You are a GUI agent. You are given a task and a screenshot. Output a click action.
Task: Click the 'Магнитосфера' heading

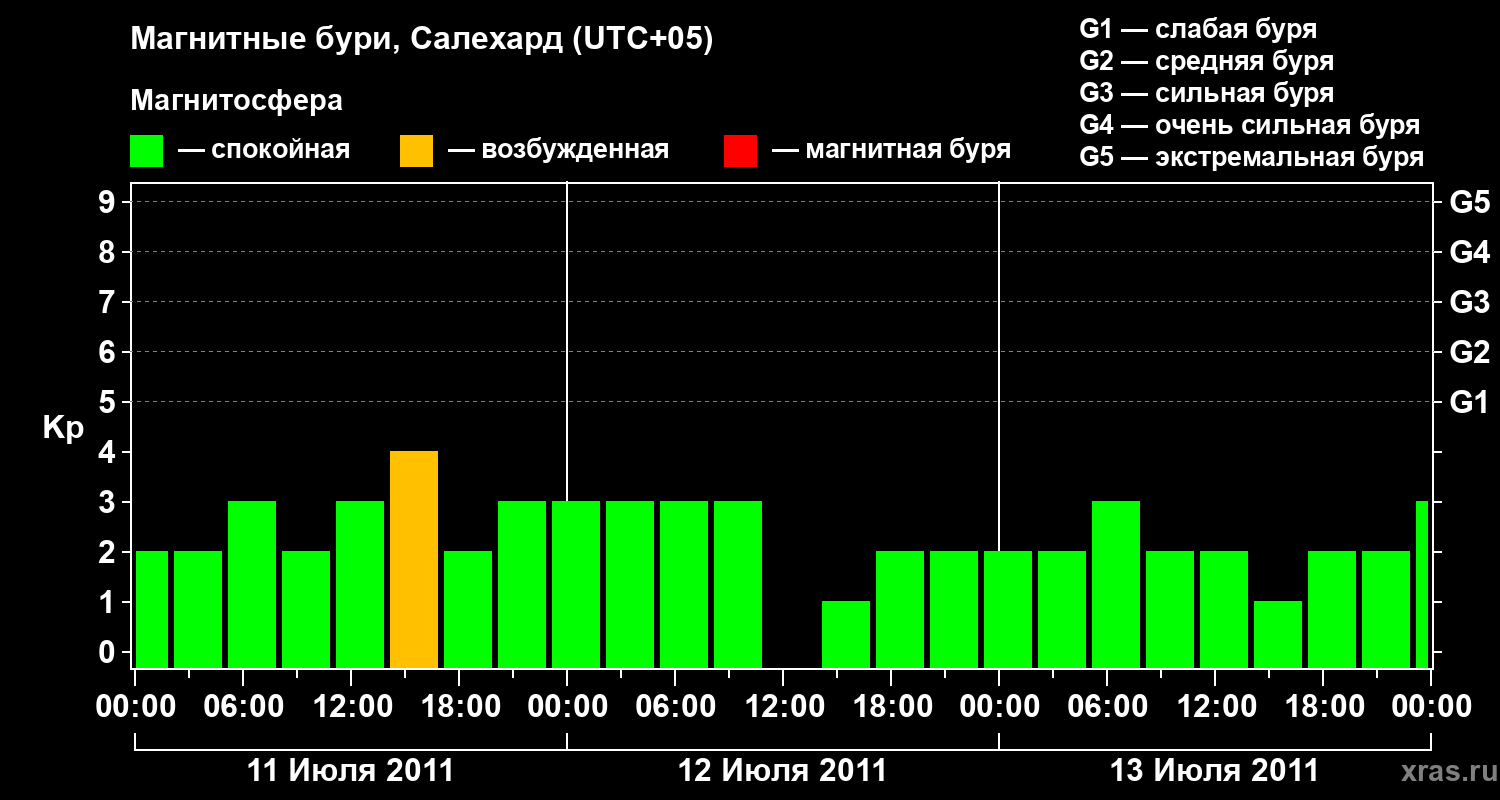[x=236, y=101]
